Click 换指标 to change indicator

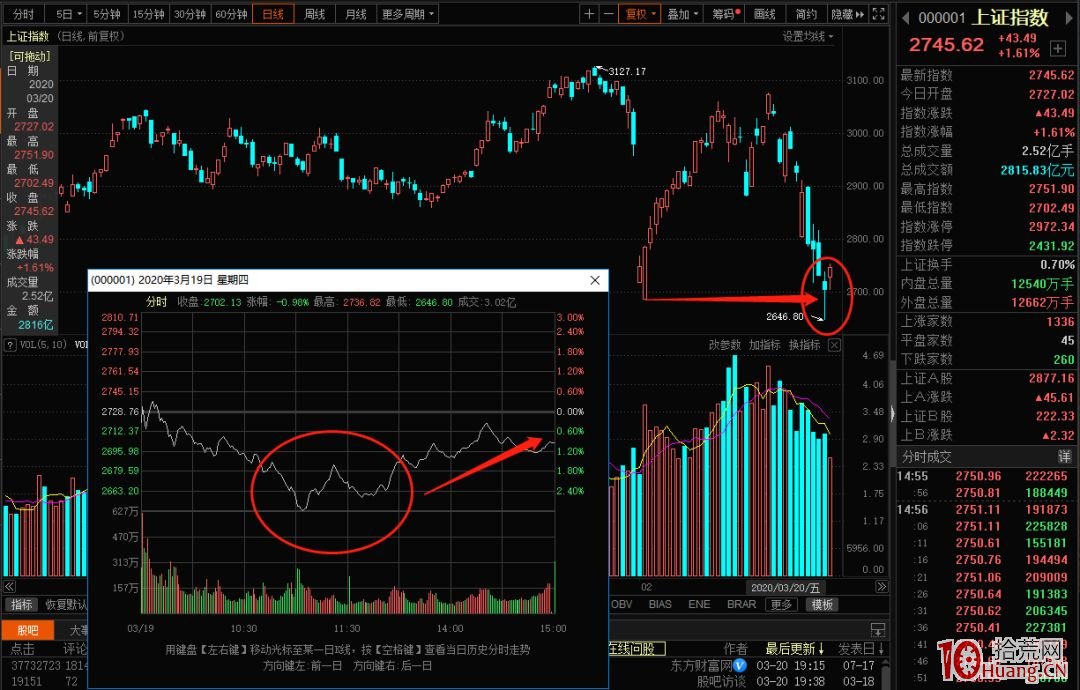click(x=804, y=345)
